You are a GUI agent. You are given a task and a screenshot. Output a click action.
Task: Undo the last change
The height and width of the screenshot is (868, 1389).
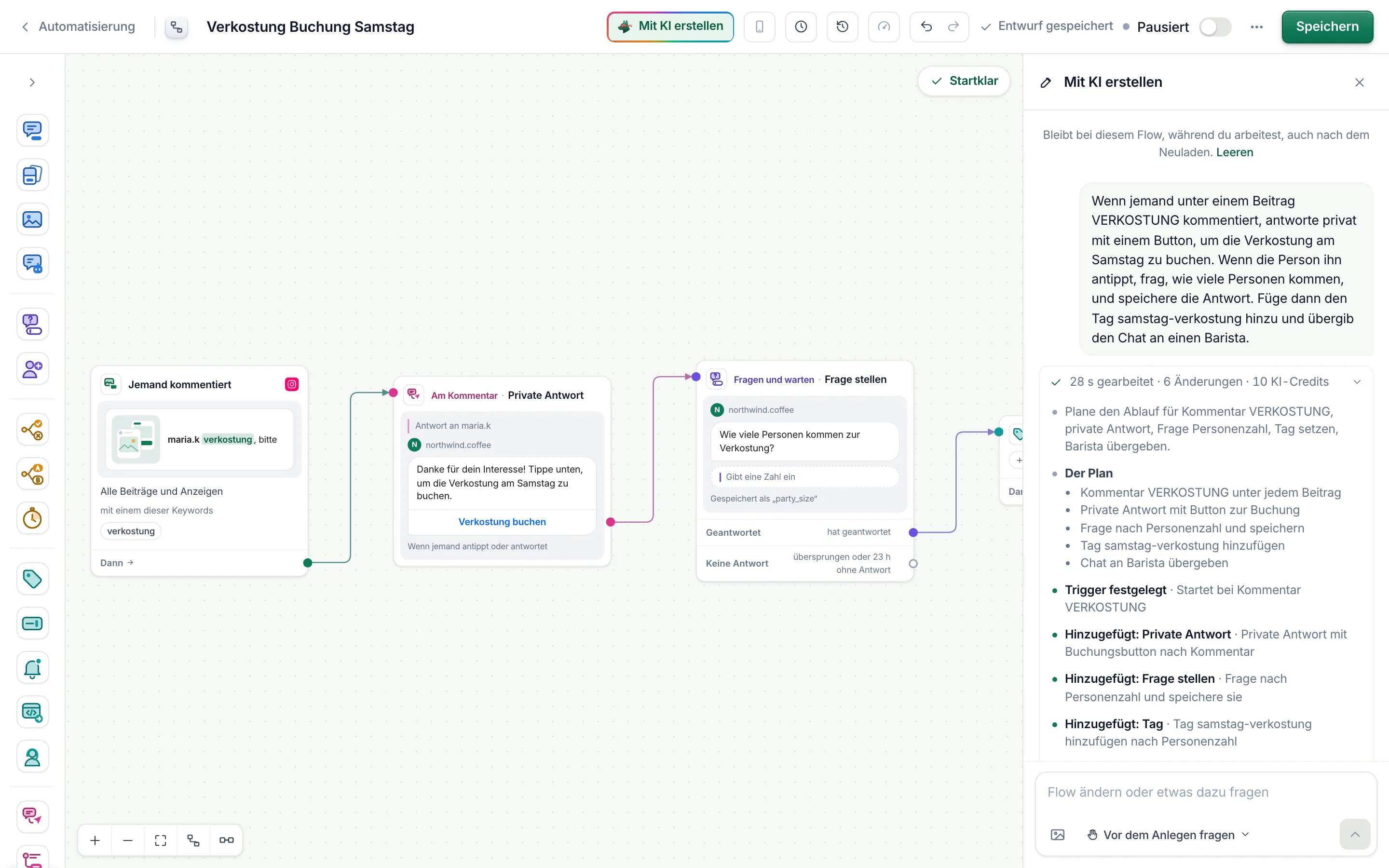[926, 27]
